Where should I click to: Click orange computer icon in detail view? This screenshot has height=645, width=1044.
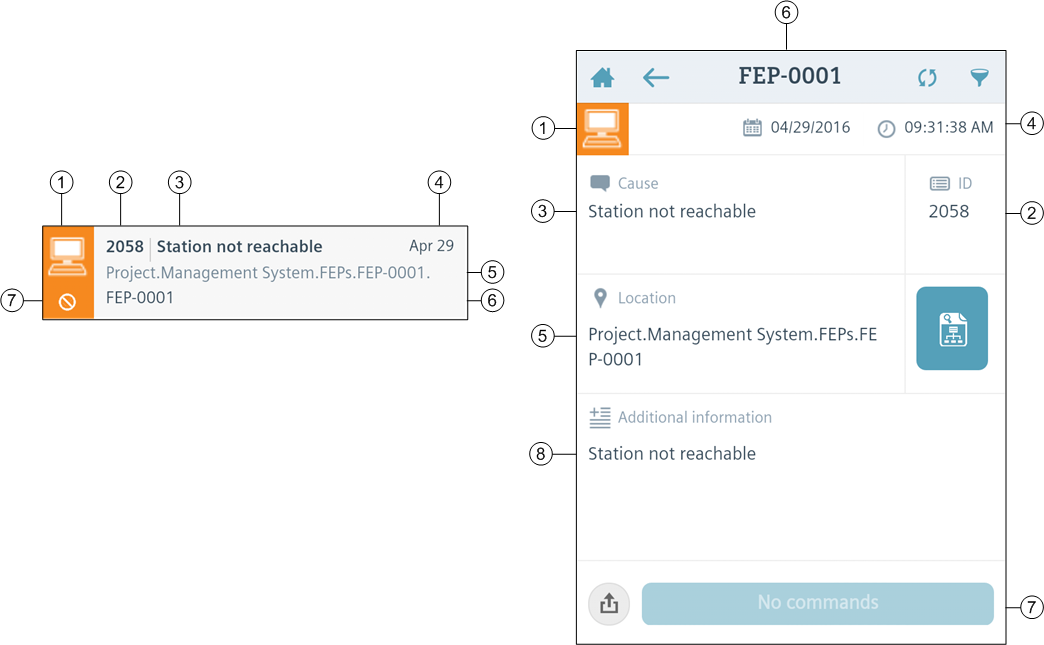coord(603,129)
